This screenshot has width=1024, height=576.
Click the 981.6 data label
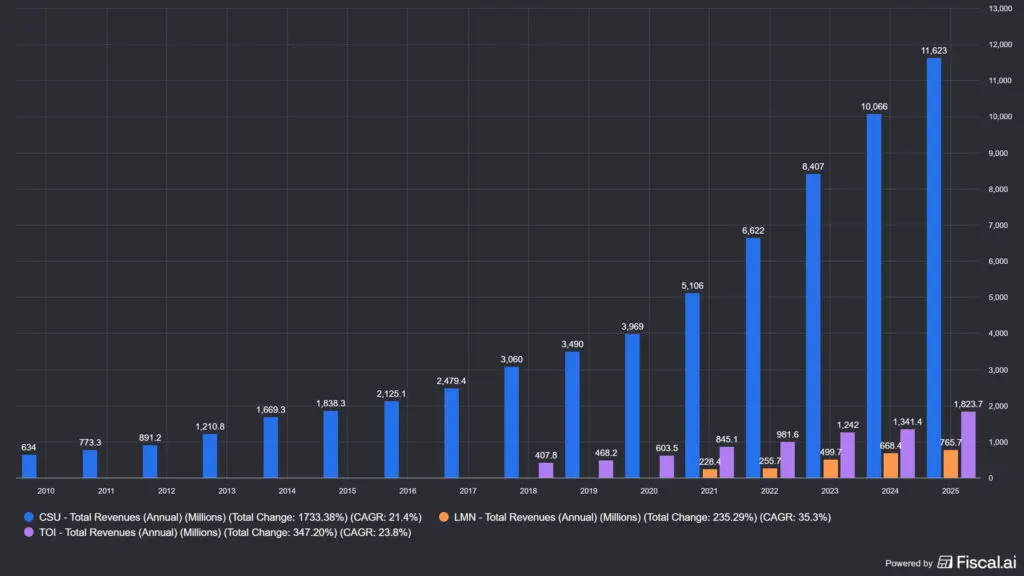click(x=788, y=434)
